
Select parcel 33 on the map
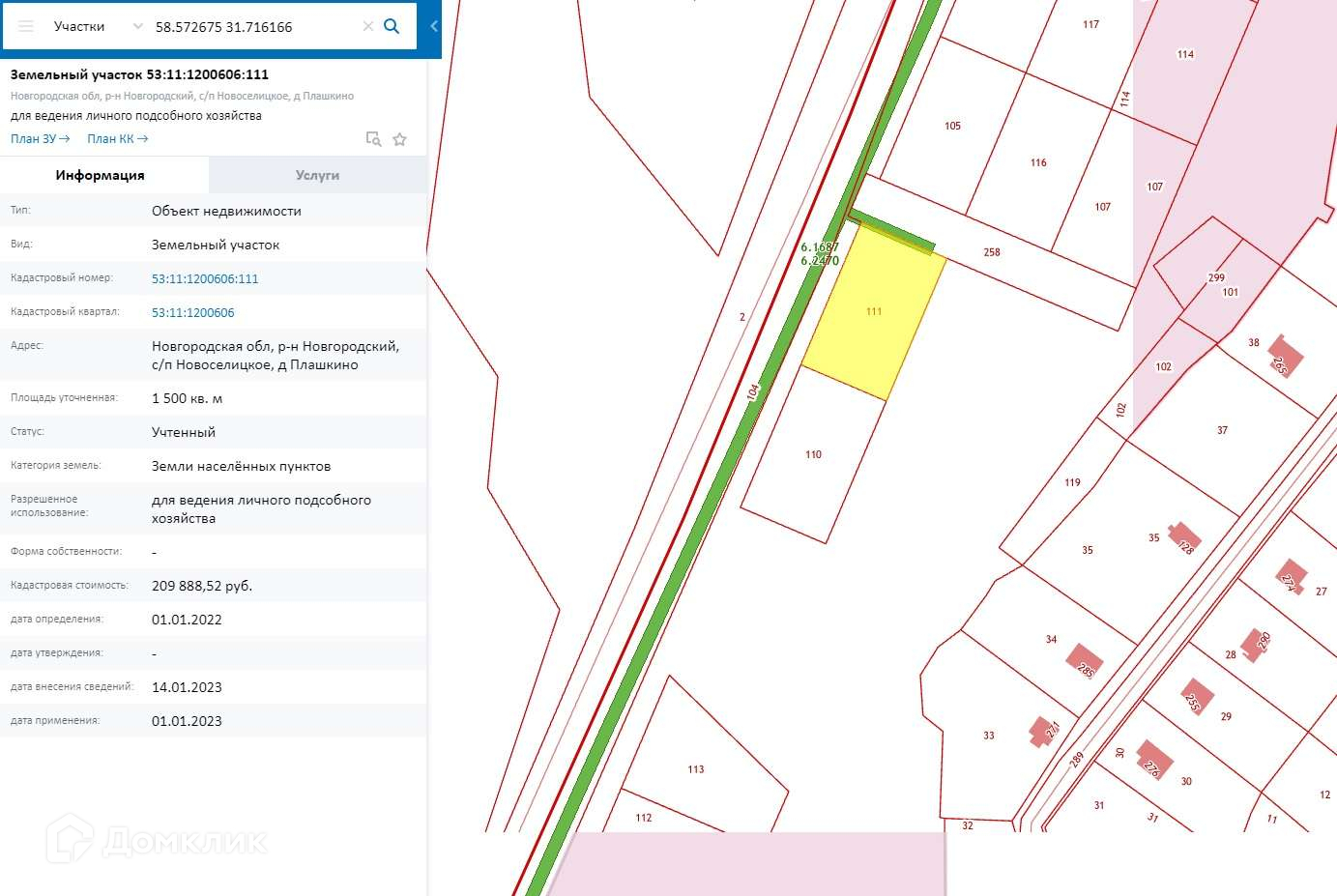[x=988, y=736]
